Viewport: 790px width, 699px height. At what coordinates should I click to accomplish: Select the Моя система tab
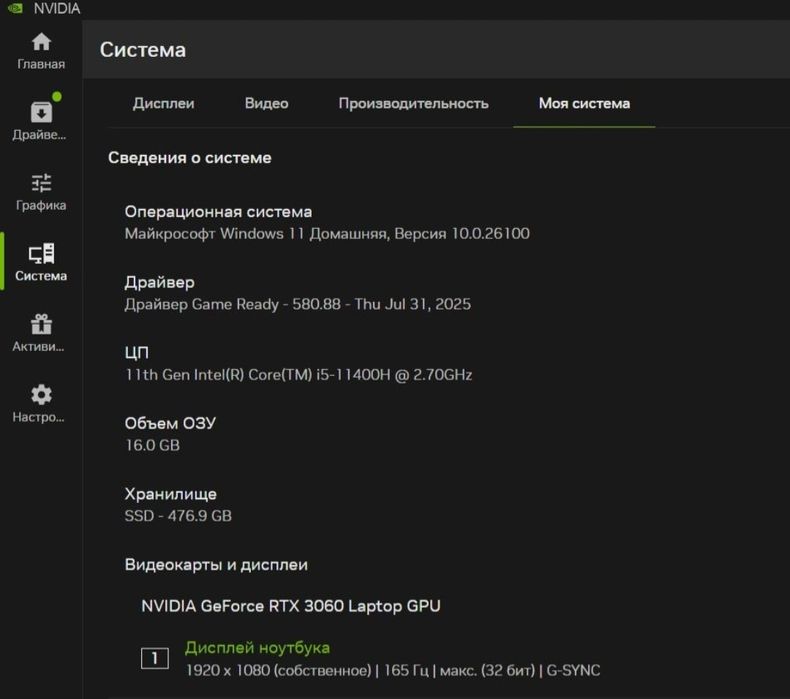[584, 103]
